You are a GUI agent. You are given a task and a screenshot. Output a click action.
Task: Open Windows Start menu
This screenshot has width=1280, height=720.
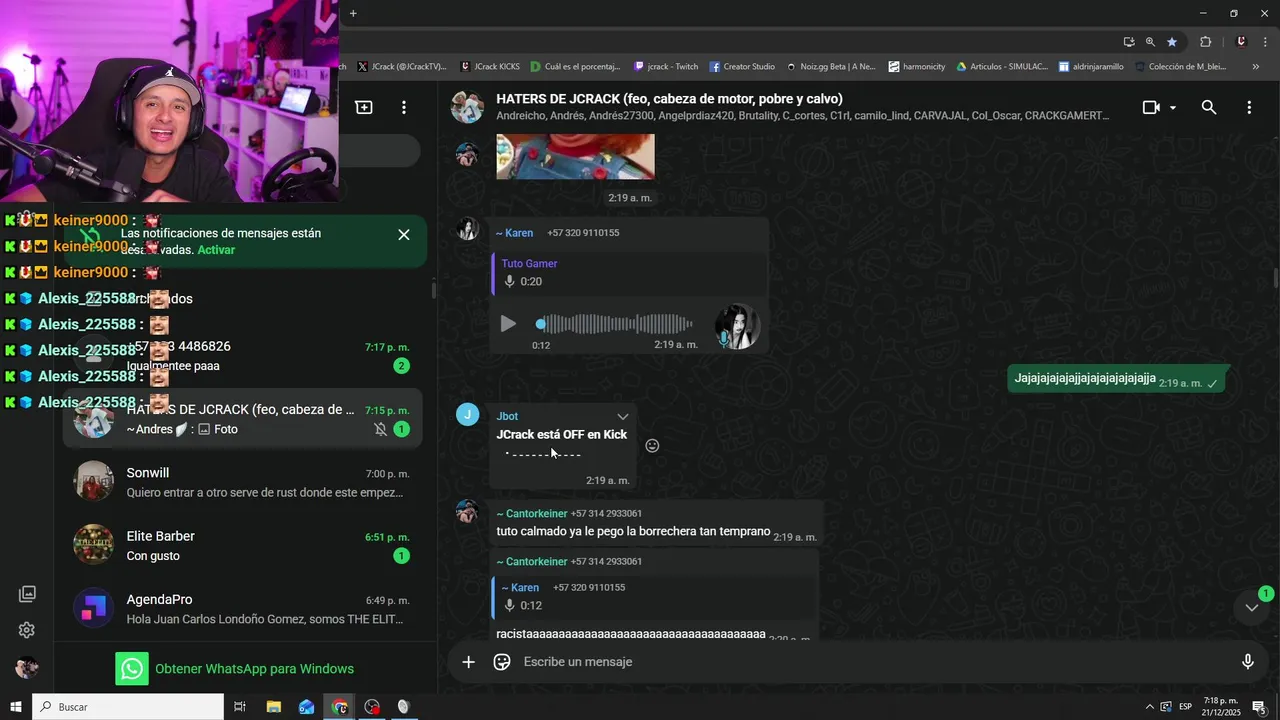click(x=15, y=707)
